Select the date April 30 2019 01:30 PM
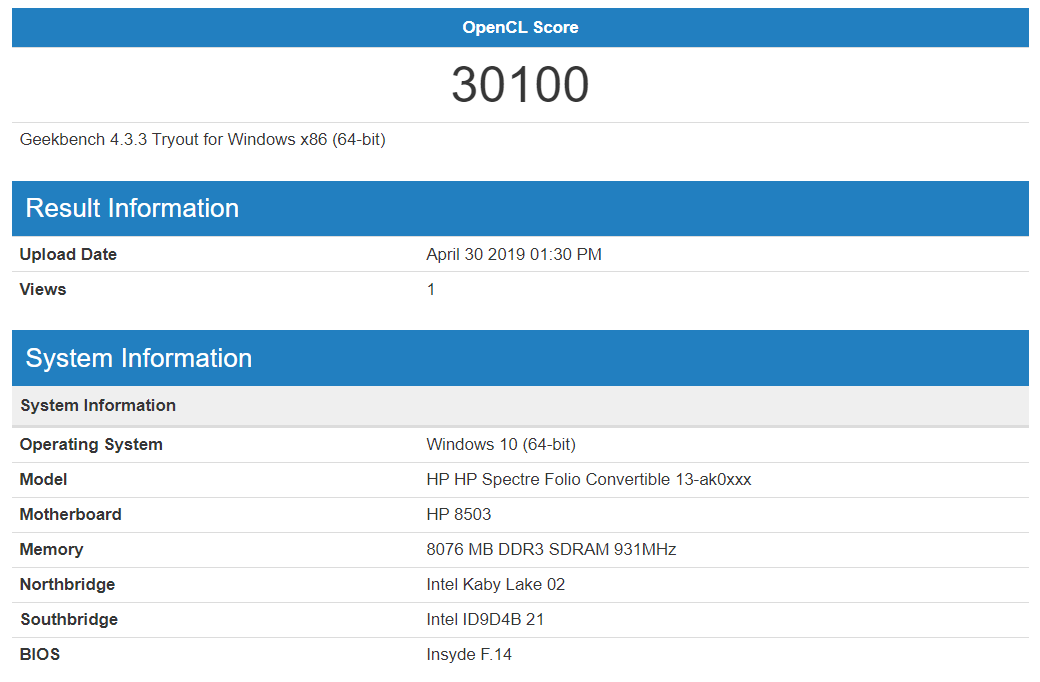 [x=513, y=254]
